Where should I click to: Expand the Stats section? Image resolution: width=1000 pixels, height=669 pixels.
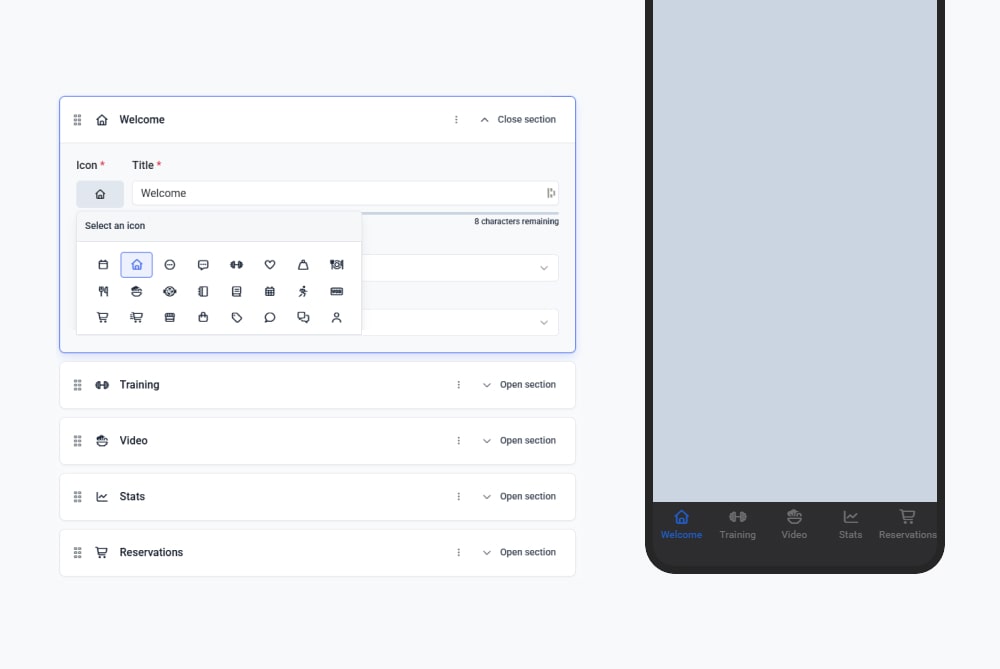coord(519,496)
